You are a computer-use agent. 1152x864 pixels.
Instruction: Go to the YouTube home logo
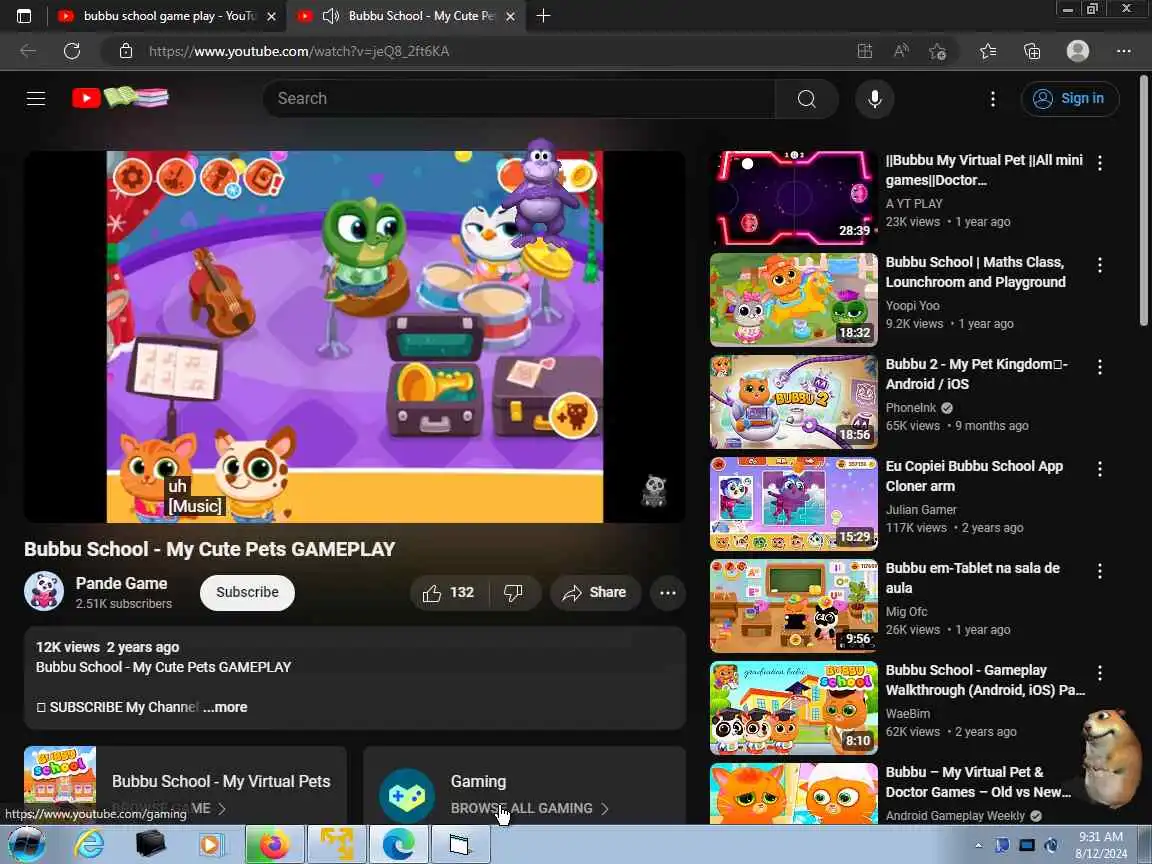pyautogui.click(x=120, y=98)
